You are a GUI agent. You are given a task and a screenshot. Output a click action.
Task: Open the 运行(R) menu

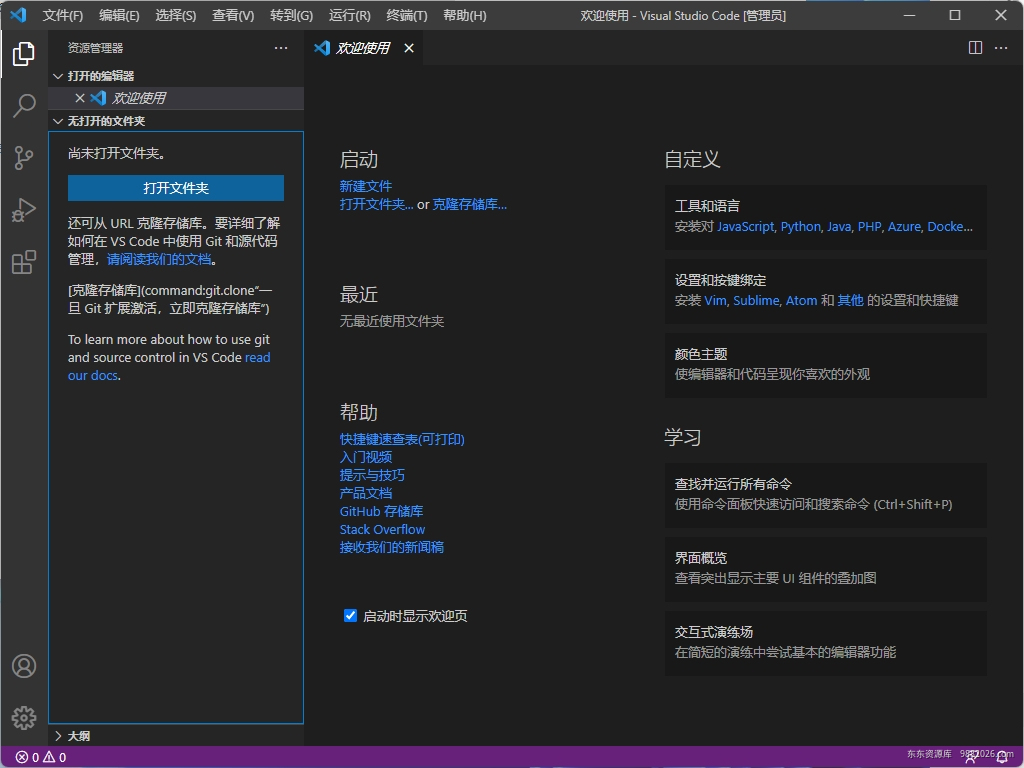click(x=348, y=15)
